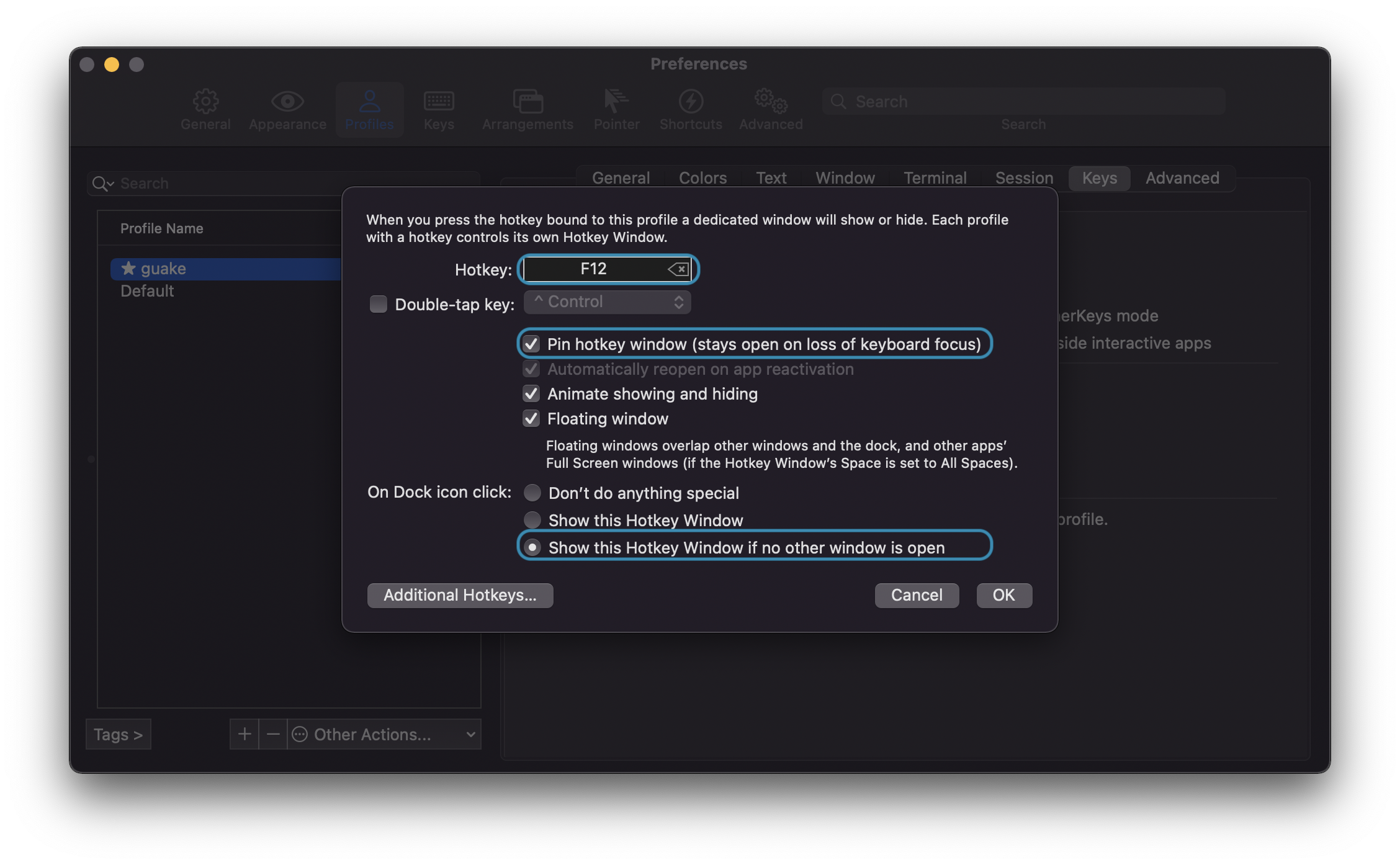This screenshot has height=865, width=1400.
Task: Open Arrangements toolbar icon
Action: click(527, 101)
